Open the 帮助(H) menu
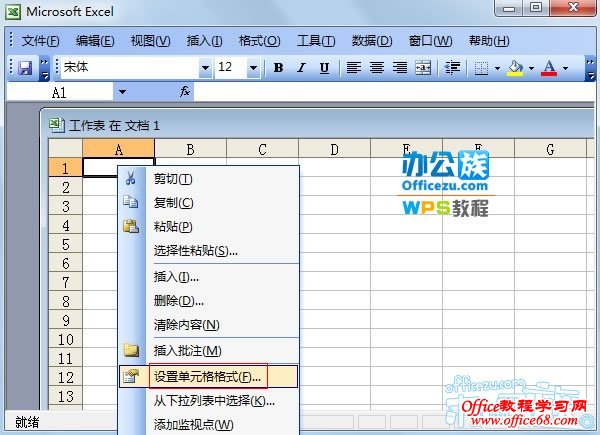Image resolution: width=600 pixels, height=435 pixels. [x=489, y=41]
